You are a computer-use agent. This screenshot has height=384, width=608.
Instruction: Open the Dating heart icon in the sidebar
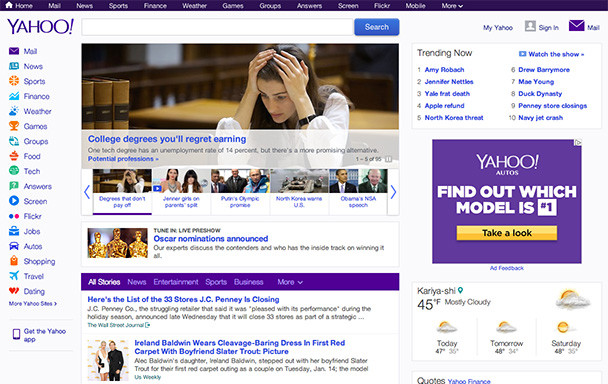pyautogui.click(x=14, y=291)
